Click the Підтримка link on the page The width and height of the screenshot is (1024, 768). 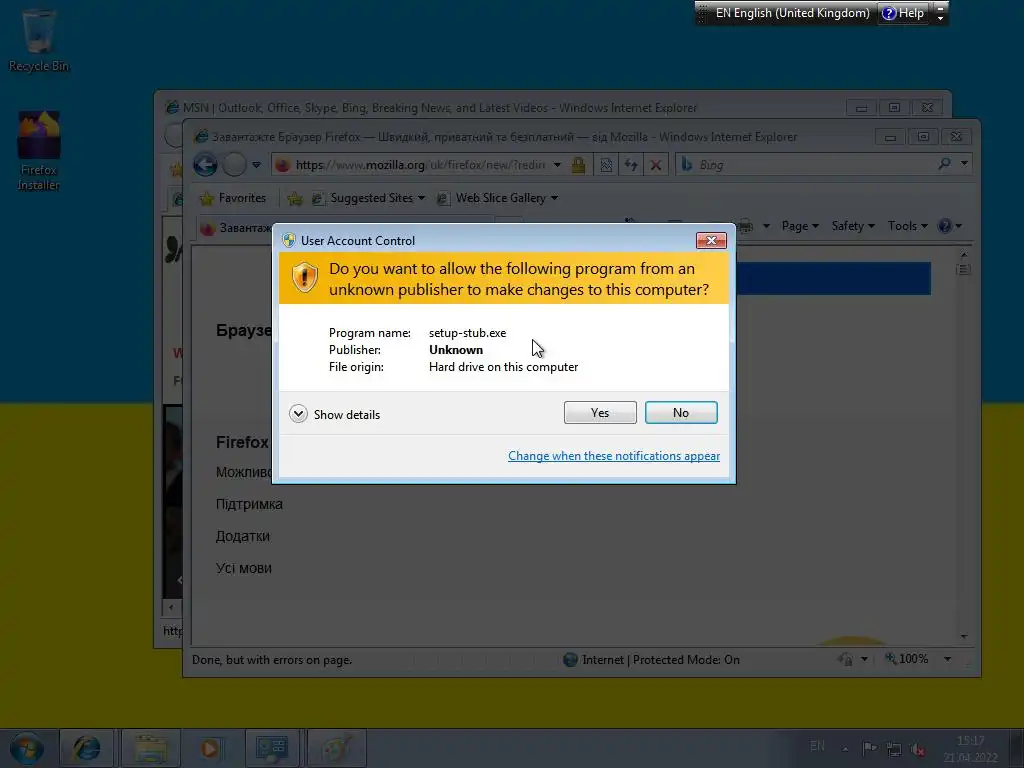pyautogui.click(x=249, y=504)
